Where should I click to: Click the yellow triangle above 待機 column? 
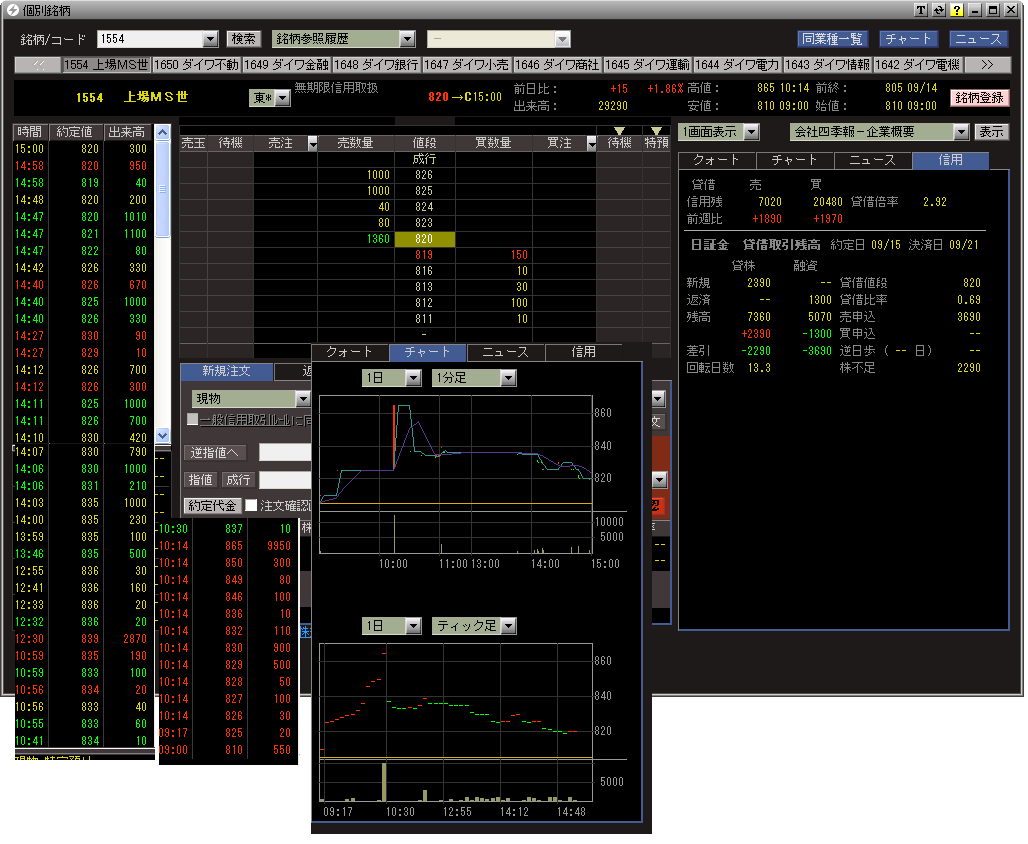pos(620,131)
